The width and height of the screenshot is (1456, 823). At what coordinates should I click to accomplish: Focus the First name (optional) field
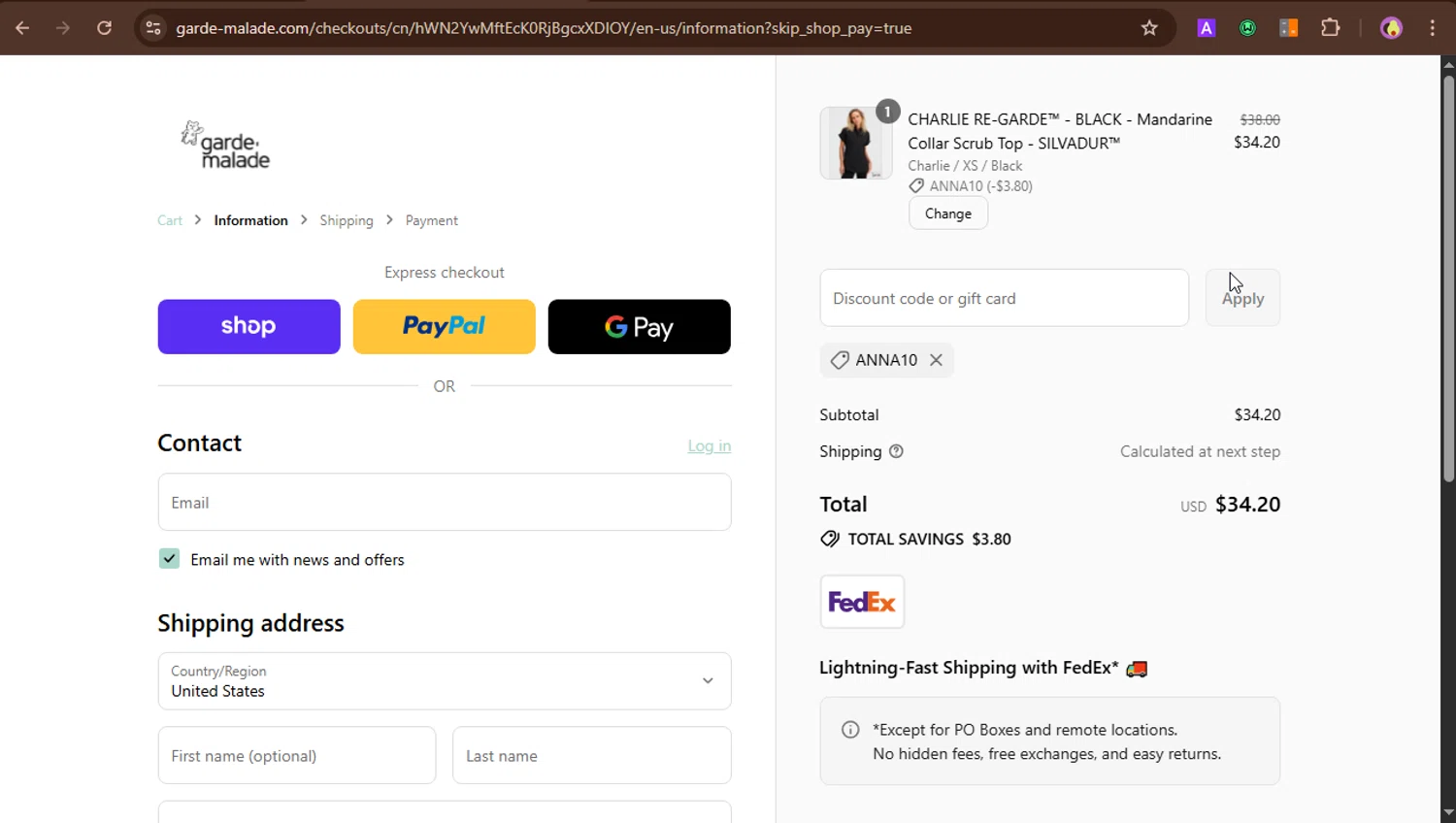click(297, 755)
